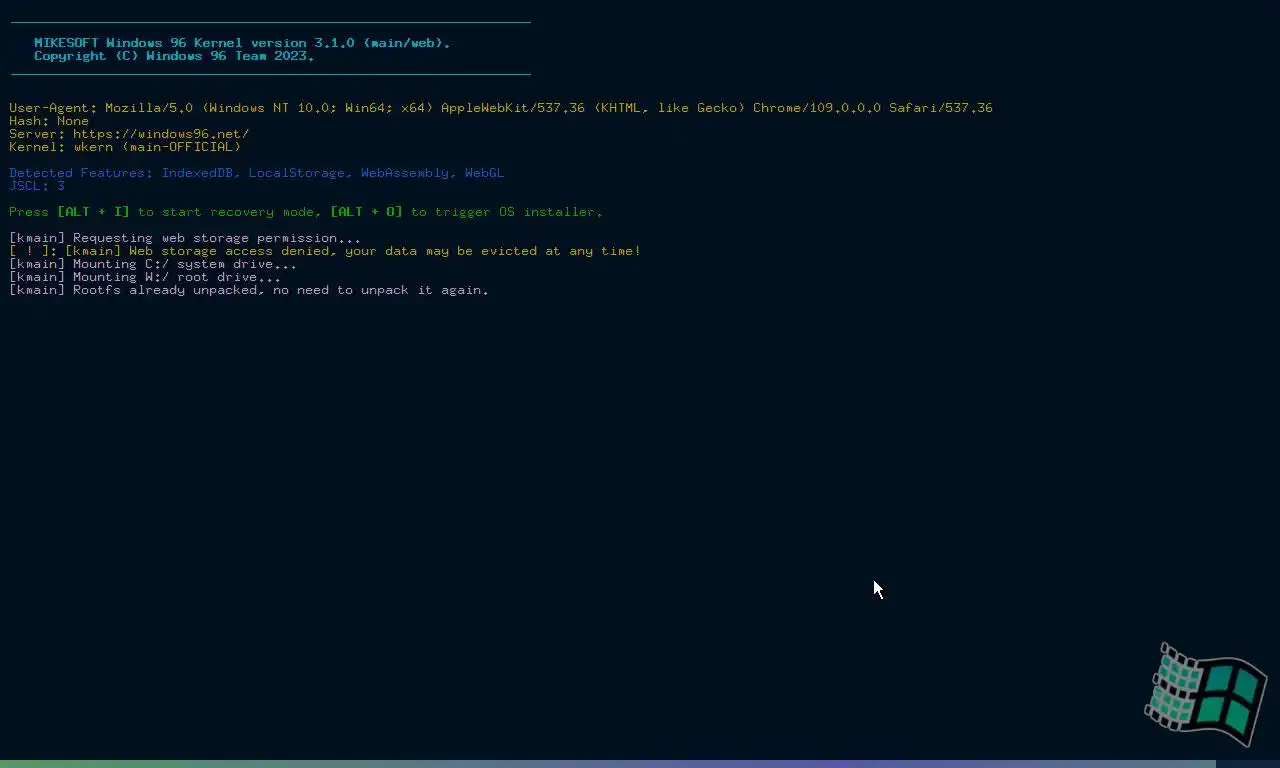Click the Server https://windows96.net/ line
The width and height of the screenshot is (1280, 768).
coord(129,134)
